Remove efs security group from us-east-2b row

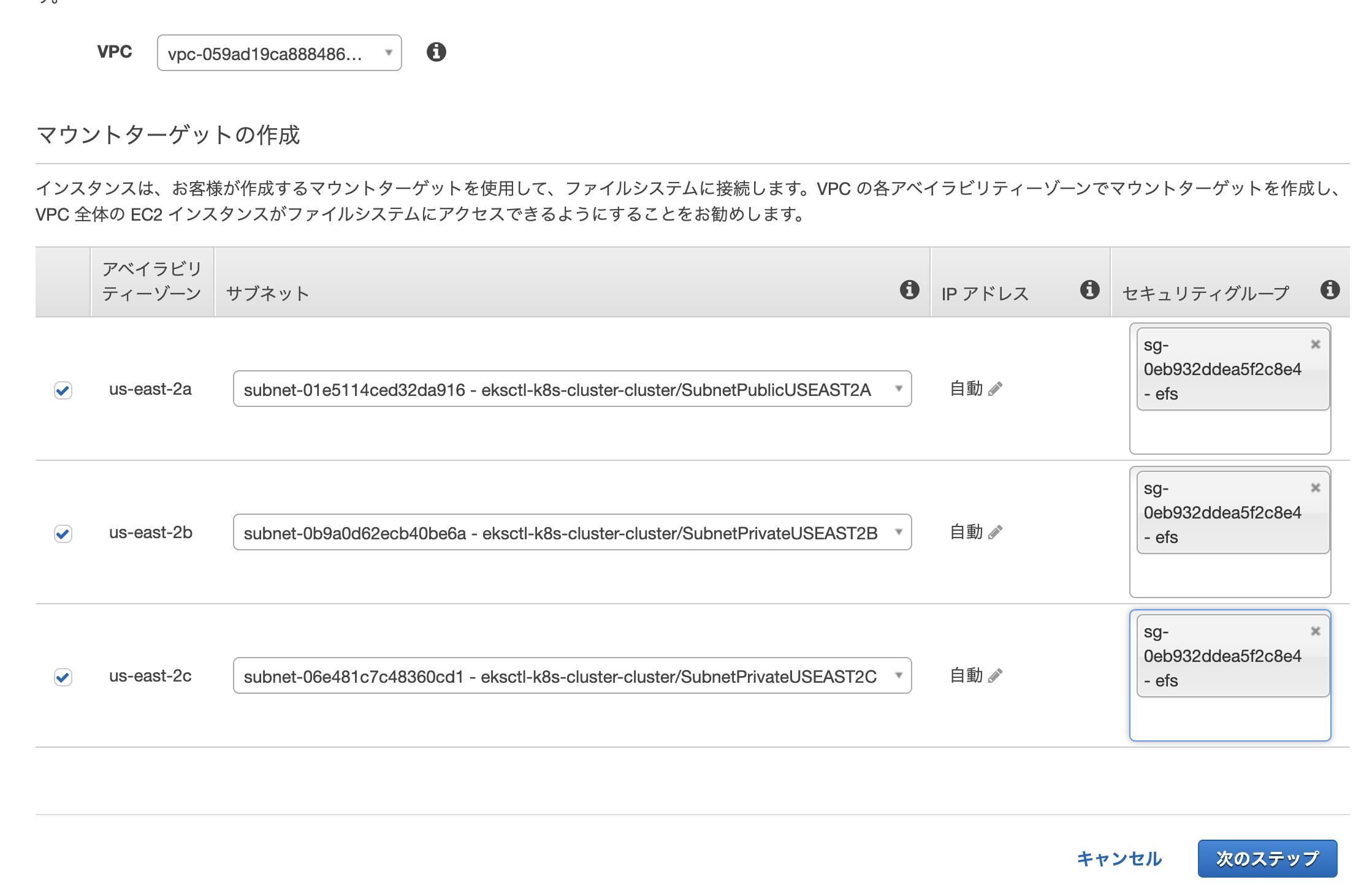(1315, 488)
